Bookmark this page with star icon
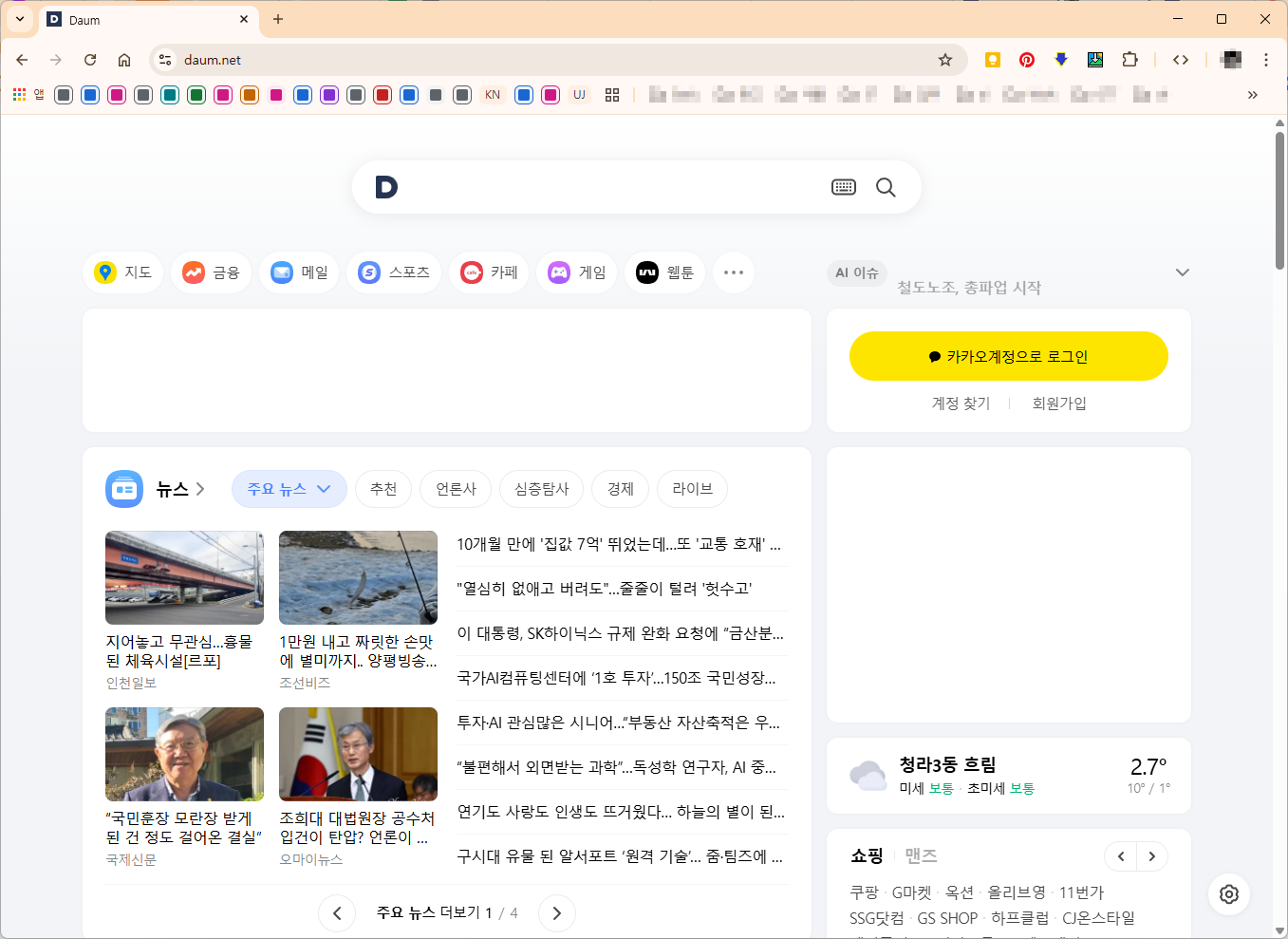1288x939 pixels. point(945,60)
